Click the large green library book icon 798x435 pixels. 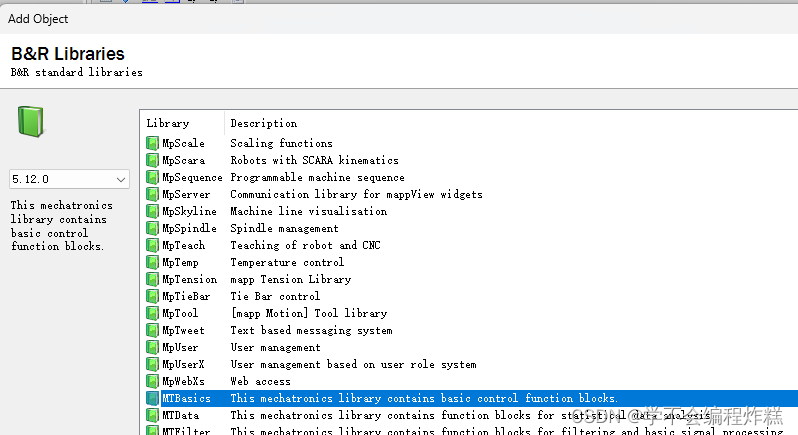point(31,122)
